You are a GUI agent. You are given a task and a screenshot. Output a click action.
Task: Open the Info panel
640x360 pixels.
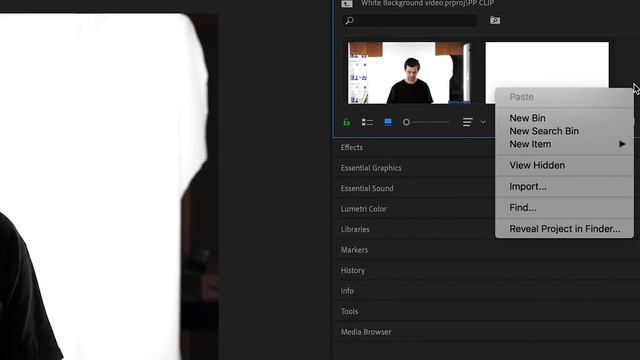(x=347, y=291)
